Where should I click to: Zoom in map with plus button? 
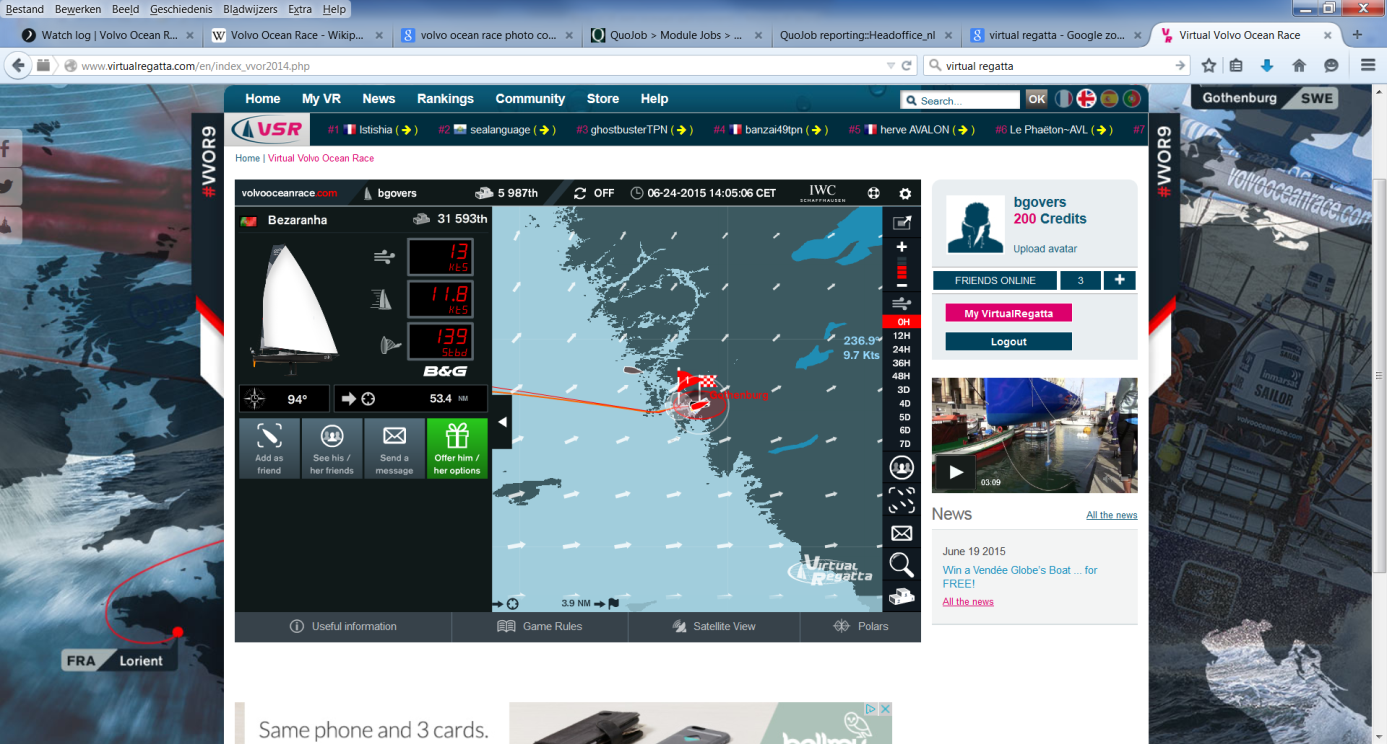[x=901, y=247]
